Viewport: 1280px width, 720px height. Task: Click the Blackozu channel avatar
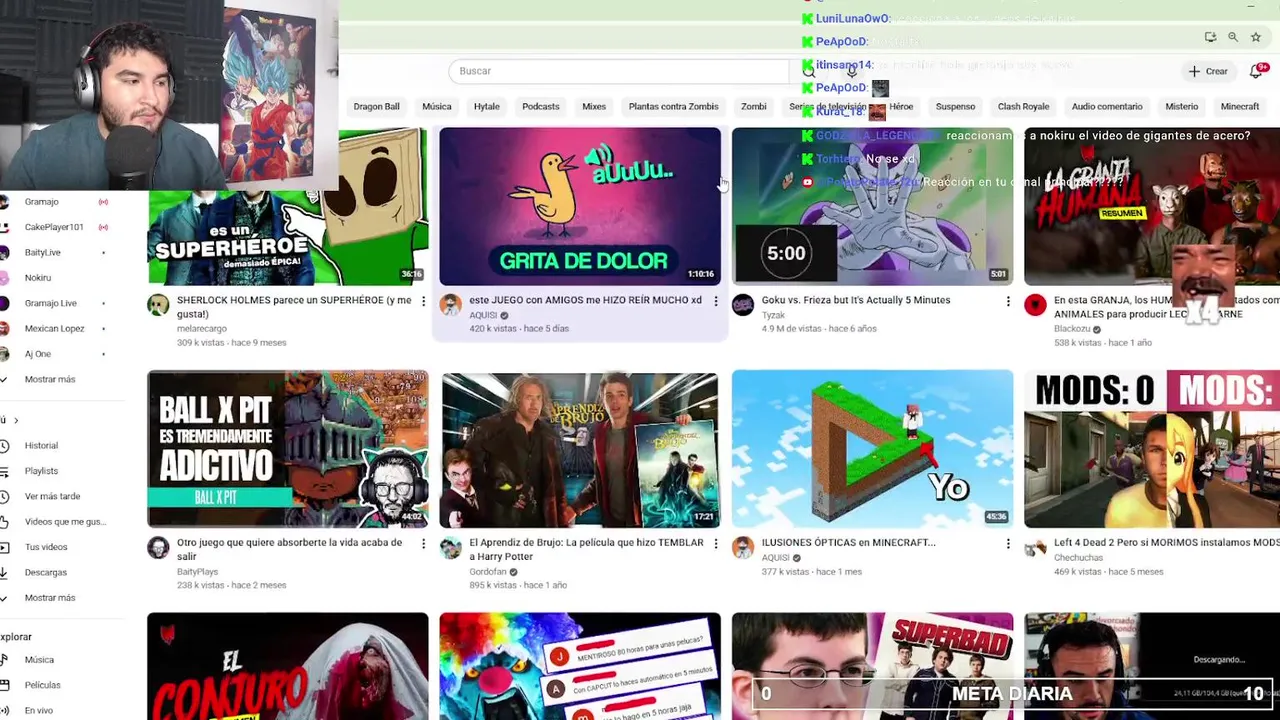pyautogui.click(x=1035, y=305)
